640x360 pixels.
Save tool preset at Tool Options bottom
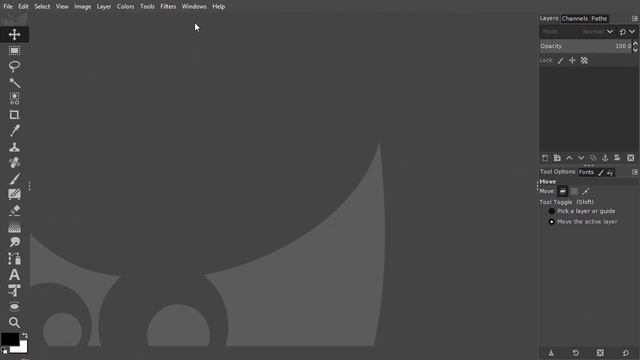click(x=551, y=353)
